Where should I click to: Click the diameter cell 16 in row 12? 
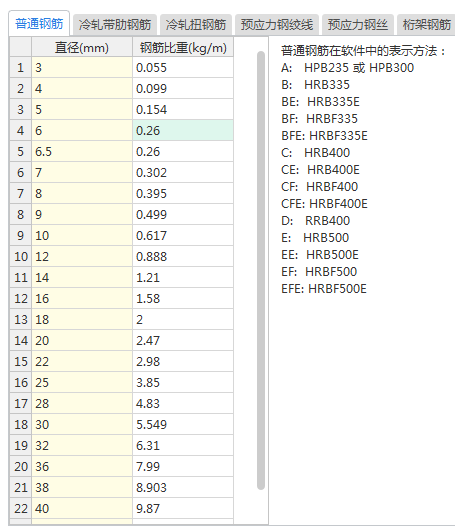pyautogui.click(x=82, y=298)
